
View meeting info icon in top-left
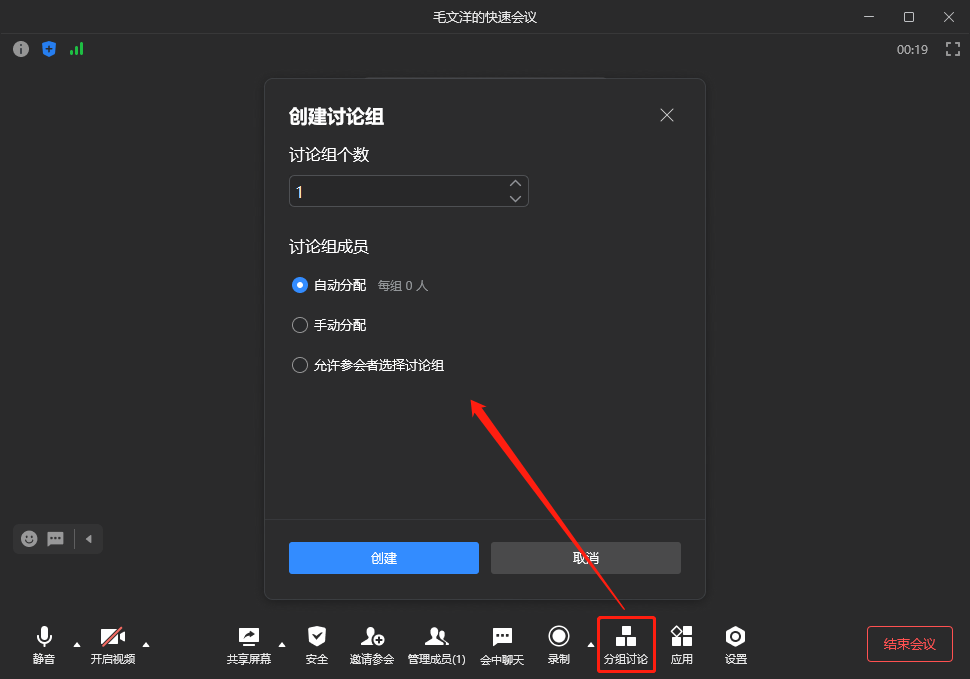coord(21,49)
